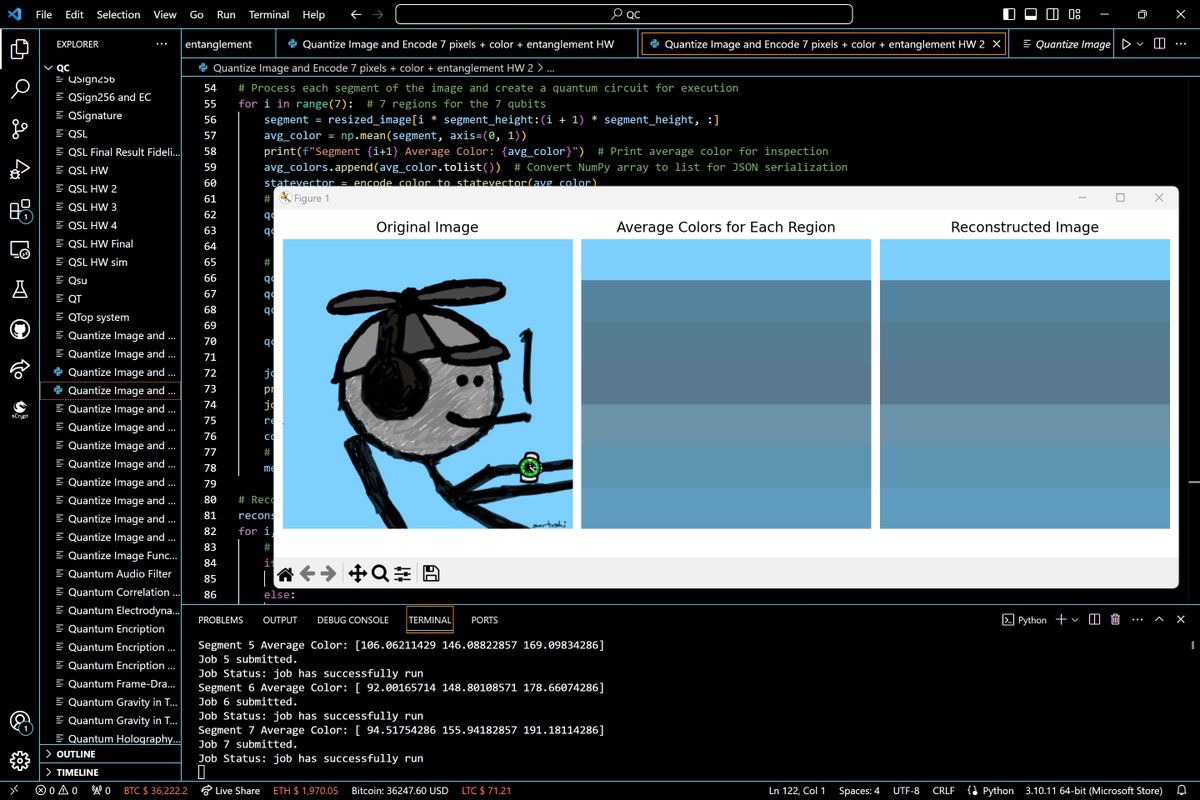Click the back arrow in Figure 1 toolbar
Image resolution: width=1200 pixels, height=800 pixels.
pyautogui.click(x=308, y=573)
